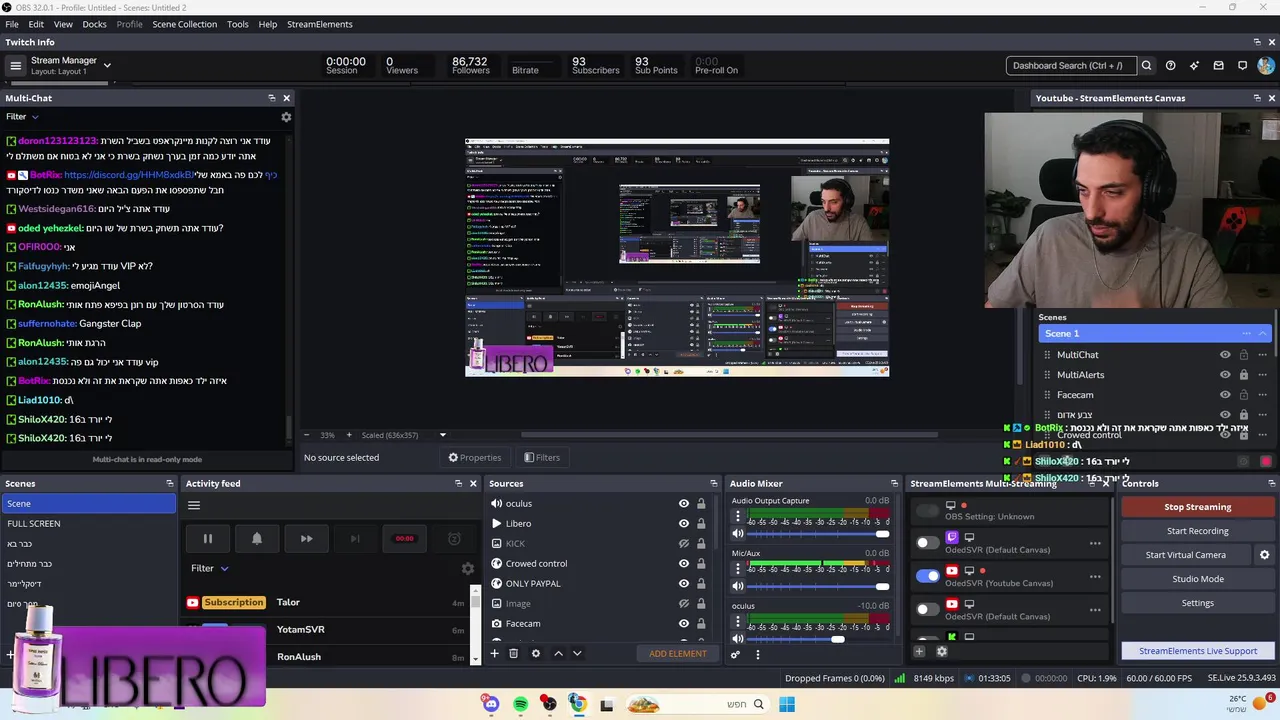Enter Studio Mode
Image resolution: width=1280 pixels, height=720 pixels.
click(x=1197, y=579)
